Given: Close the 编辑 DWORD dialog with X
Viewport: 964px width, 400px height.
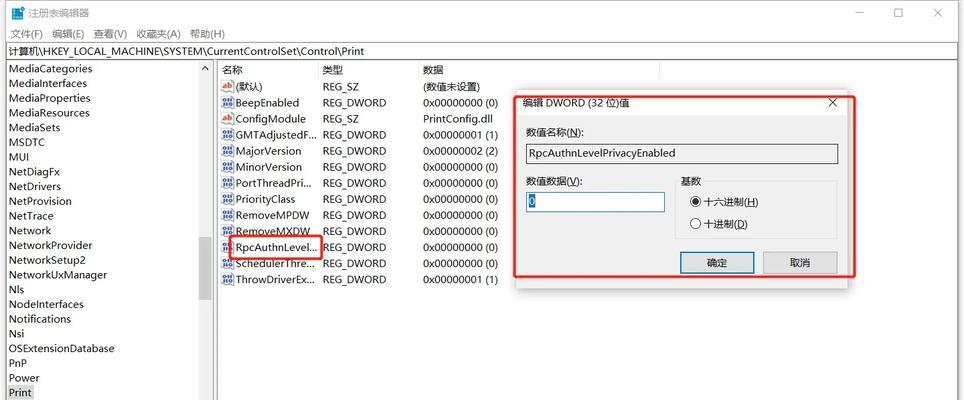Looking at the screenshot, I should (x=832, y=103).
